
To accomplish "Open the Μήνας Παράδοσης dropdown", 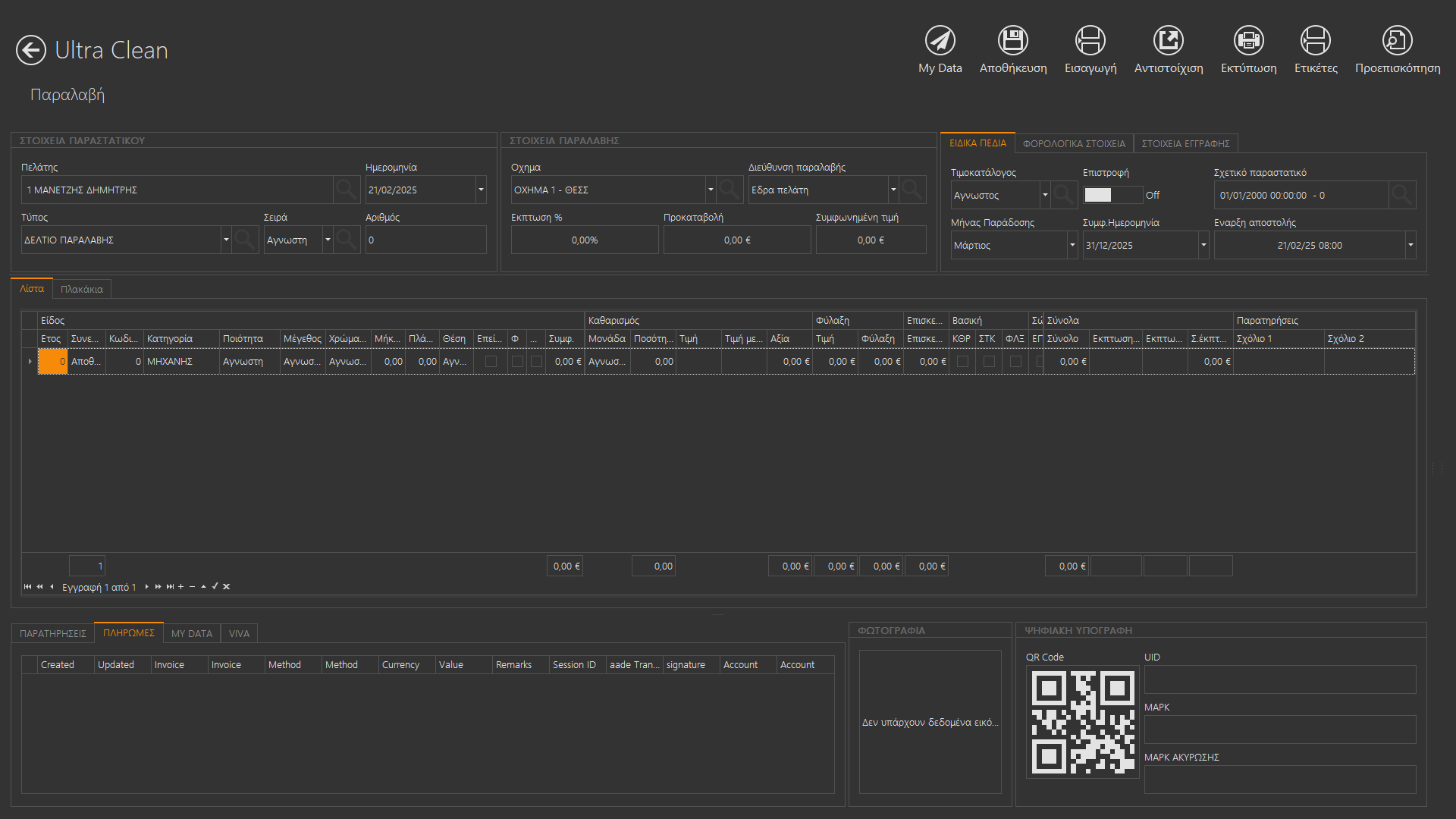I will point(1072,245).
